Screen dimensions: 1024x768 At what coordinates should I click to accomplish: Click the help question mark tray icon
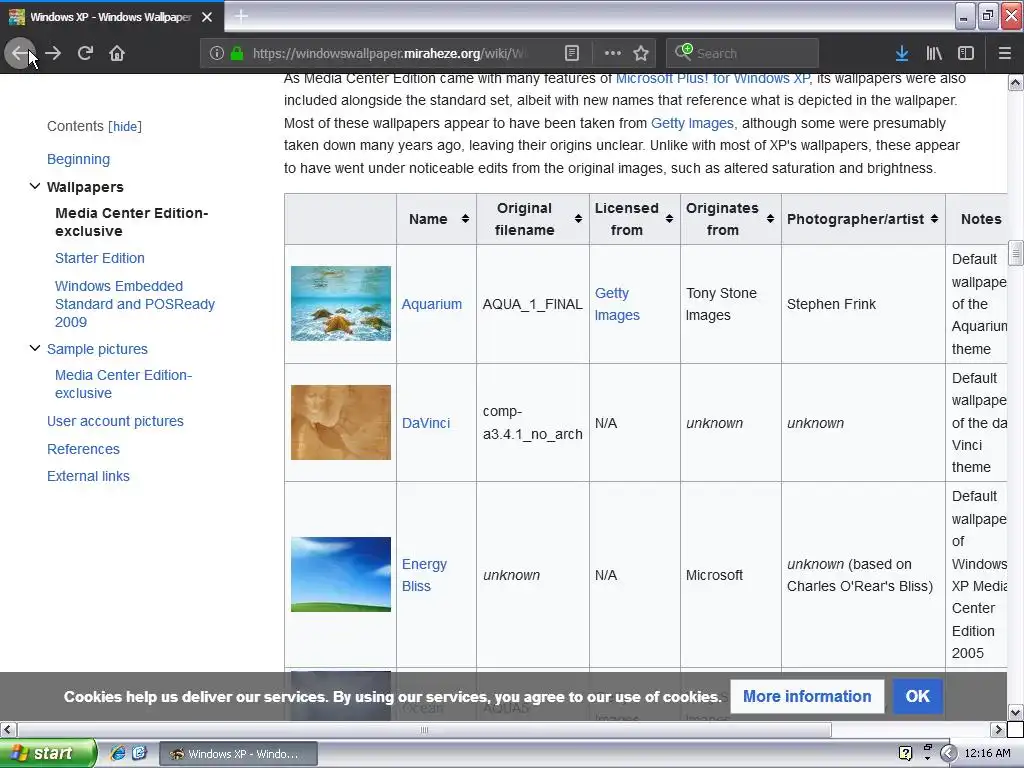pyautogui.click(x=906, y=754)
